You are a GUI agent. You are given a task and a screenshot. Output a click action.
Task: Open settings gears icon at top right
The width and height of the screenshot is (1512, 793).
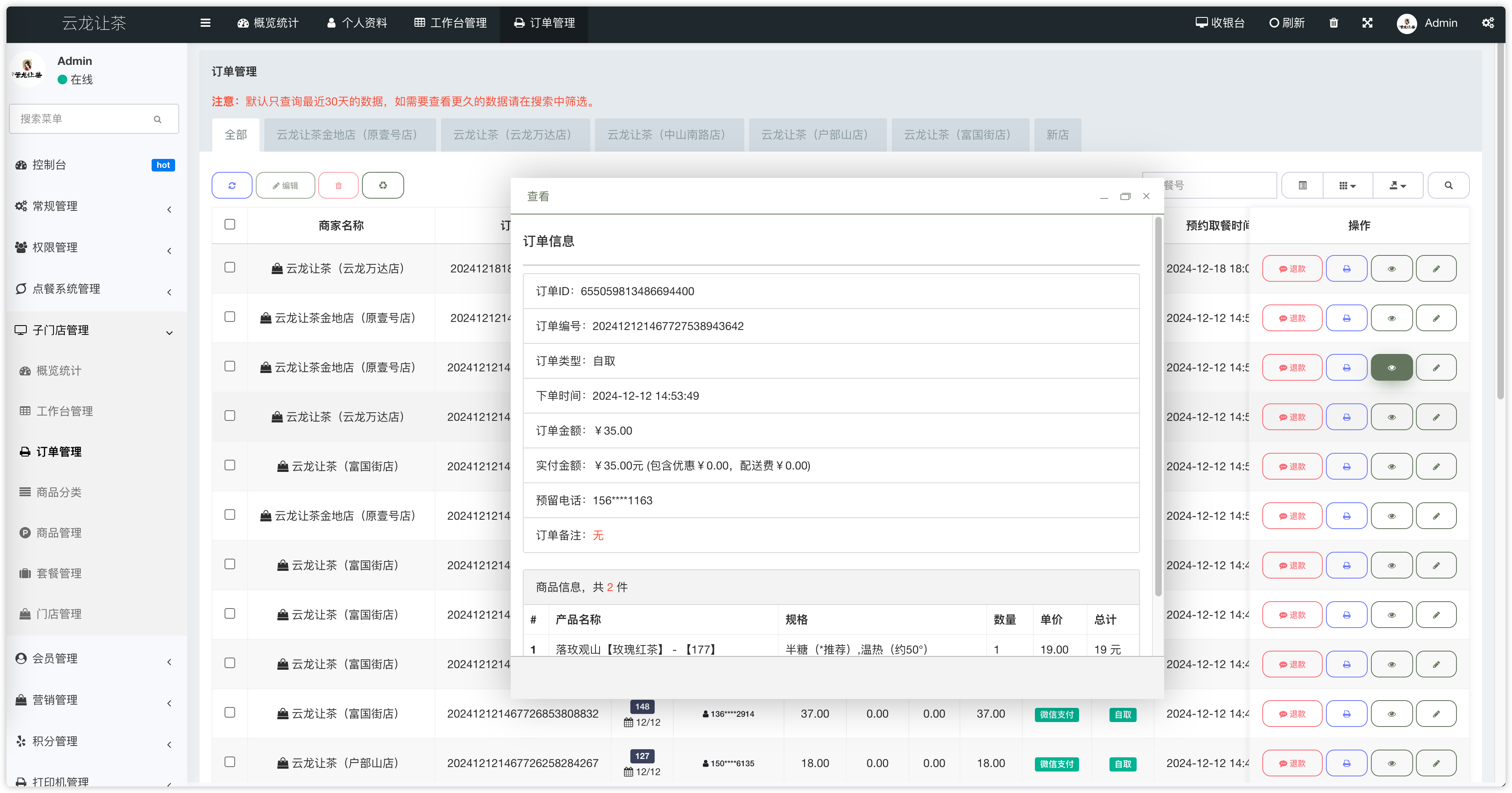pyautogui.click(x=1487, y=23)
